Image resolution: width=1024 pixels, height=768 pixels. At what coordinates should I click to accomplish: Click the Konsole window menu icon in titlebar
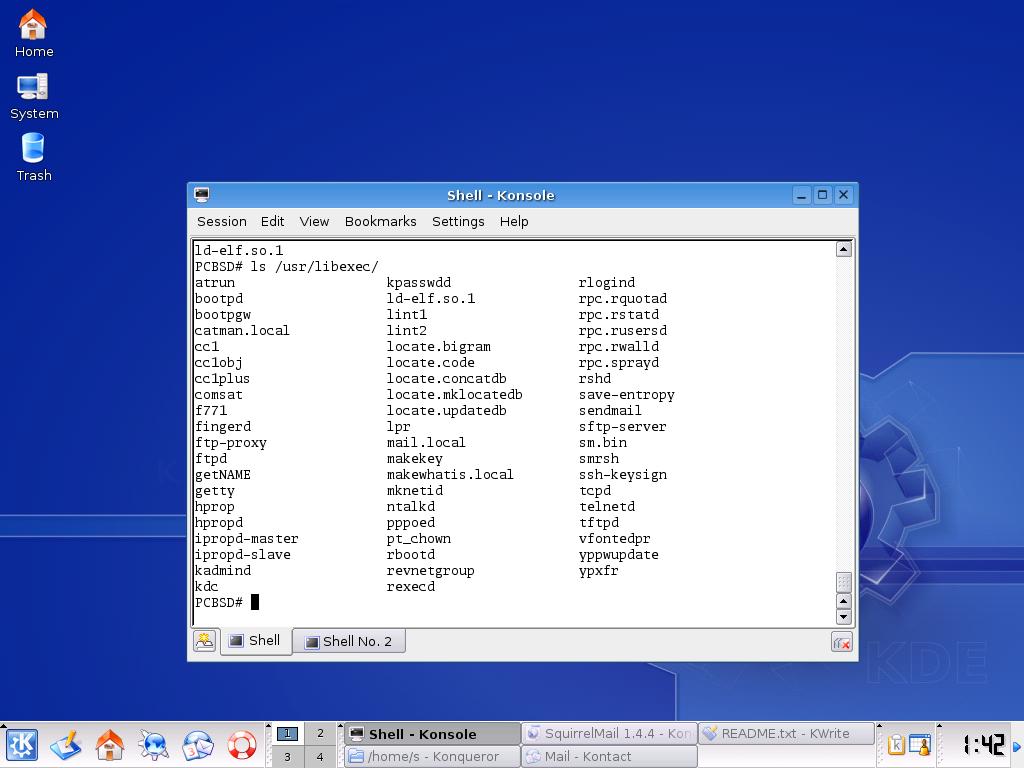[x=202, y=195]
